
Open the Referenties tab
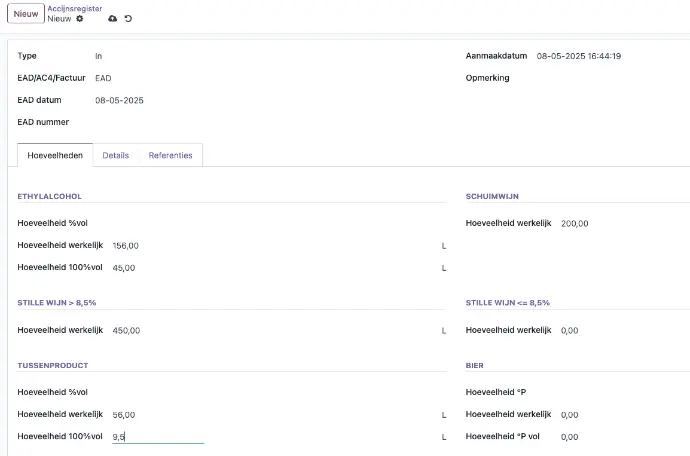[x=170, y=155]
